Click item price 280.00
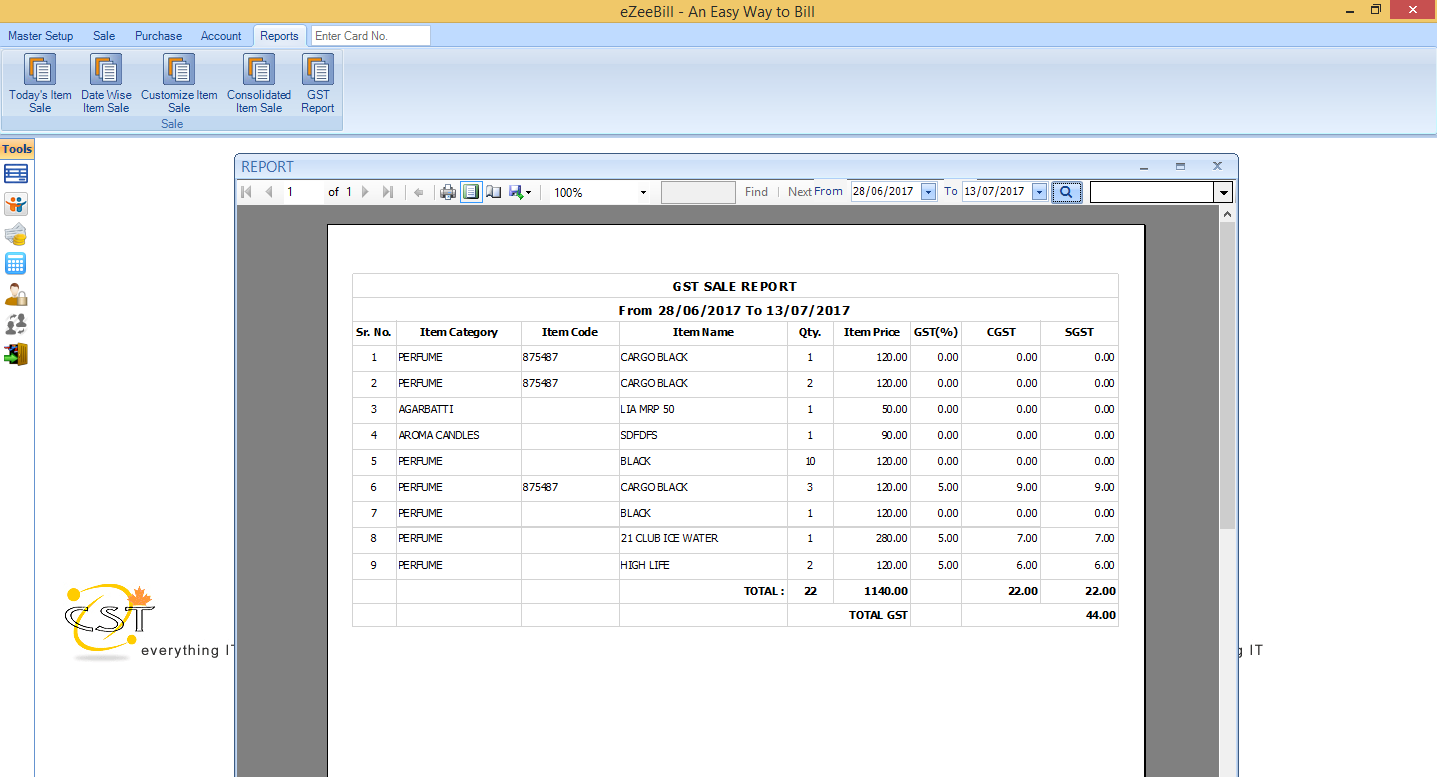Viewport: 1437px width, 777px height. (892, 539)
